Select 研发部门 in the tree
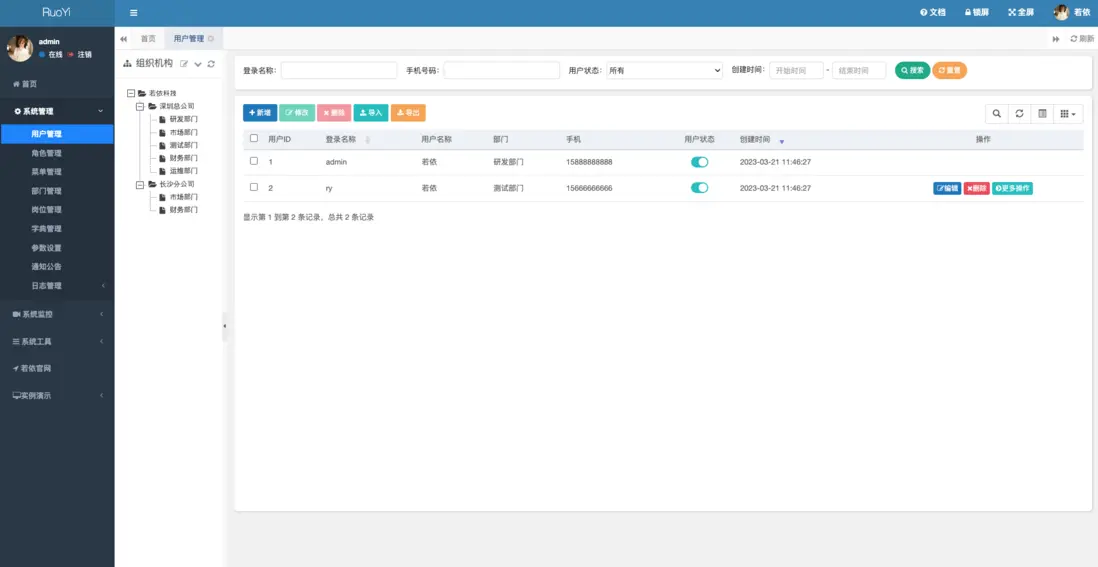1098x567 pixels. [x=183, y=119]
